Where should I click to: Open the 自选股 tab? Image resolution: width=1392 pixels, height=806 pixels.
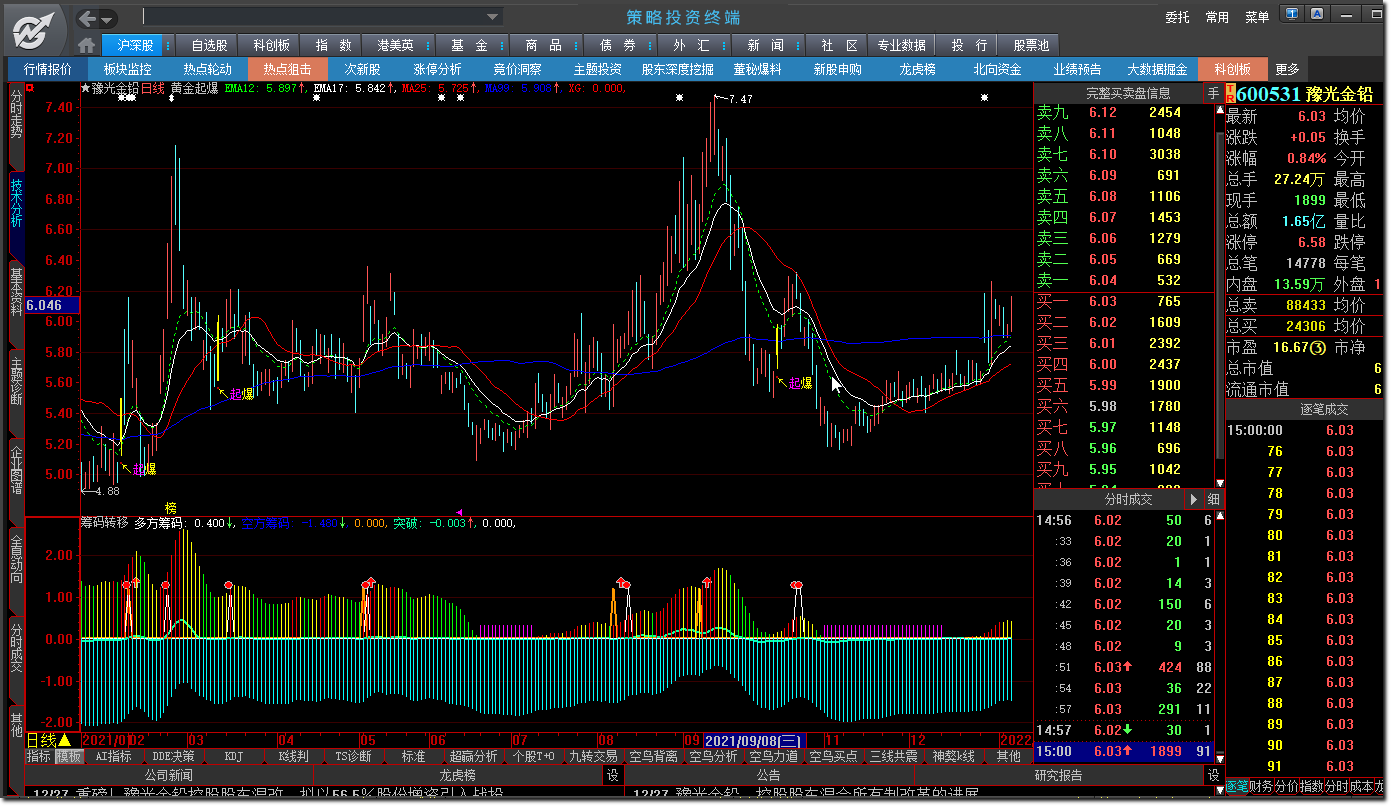[x=209, y=45]
